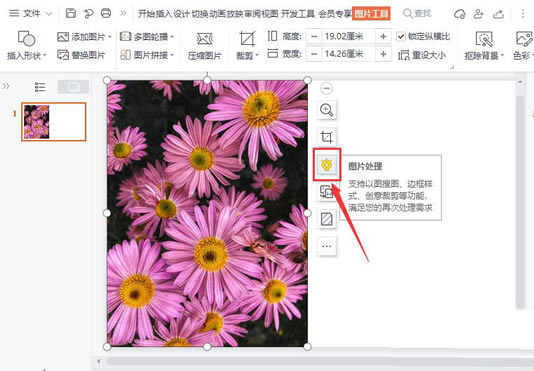Click 重设大小 button
This screenshot has width=534, height=371.
click(x=422, y=55)
